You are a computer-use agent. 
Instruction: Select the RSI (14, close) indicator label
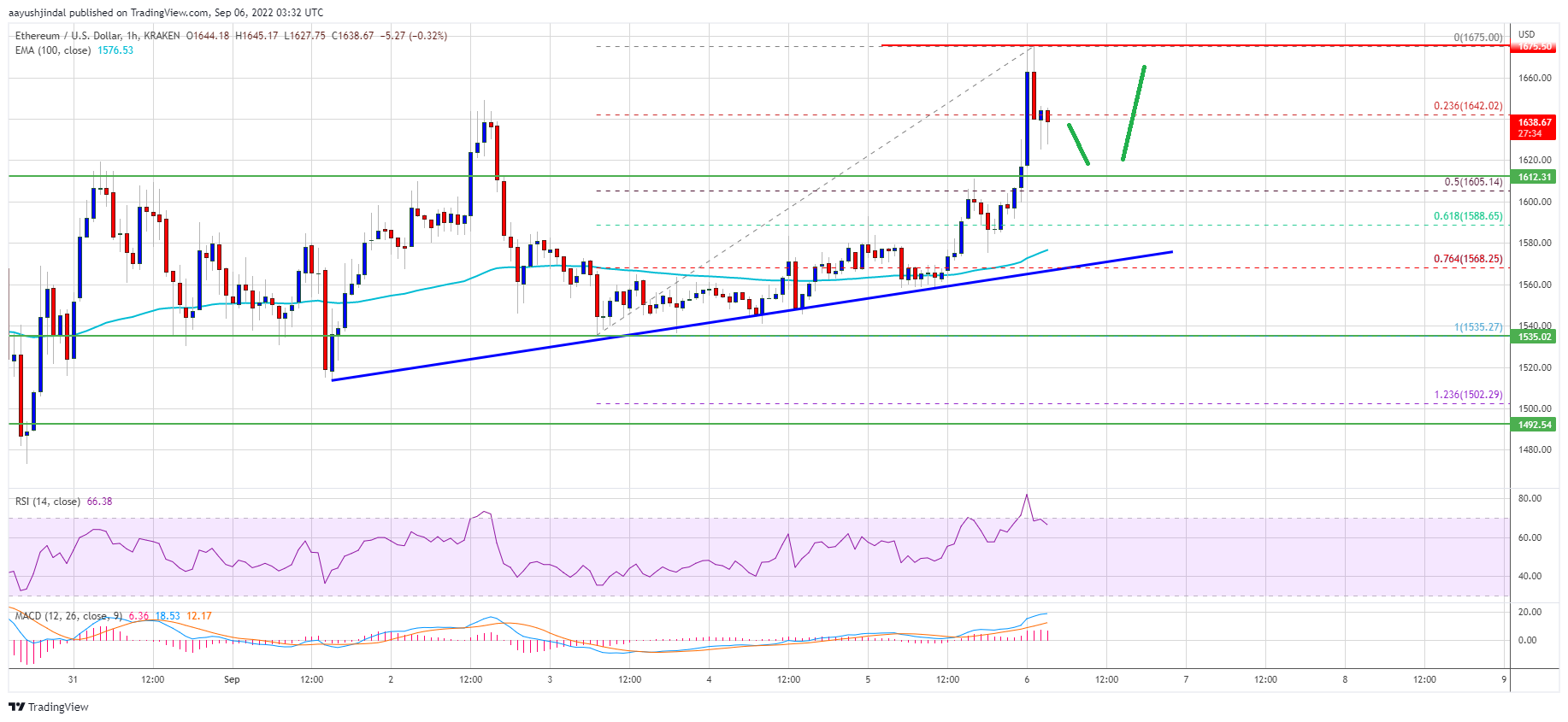48,502
